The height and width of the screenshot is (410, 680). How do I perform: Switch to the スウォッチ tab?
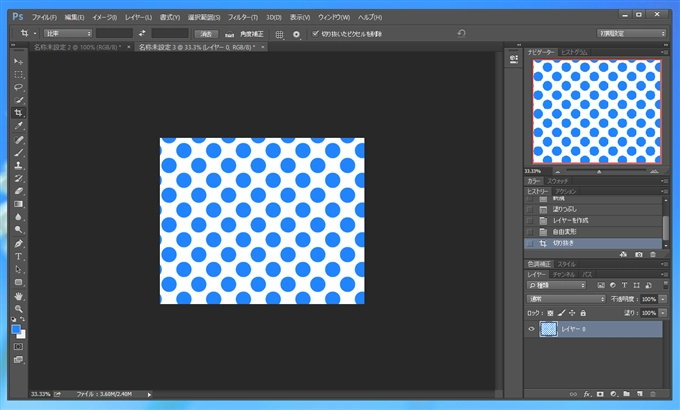[557, 181]
